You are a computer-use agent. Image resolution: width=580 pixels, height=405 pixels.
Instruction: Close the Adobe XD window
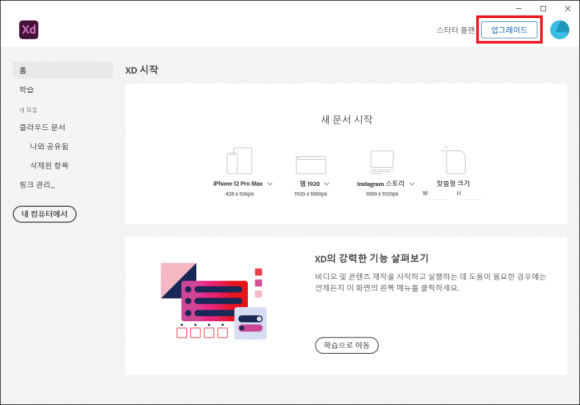point(567,8)
